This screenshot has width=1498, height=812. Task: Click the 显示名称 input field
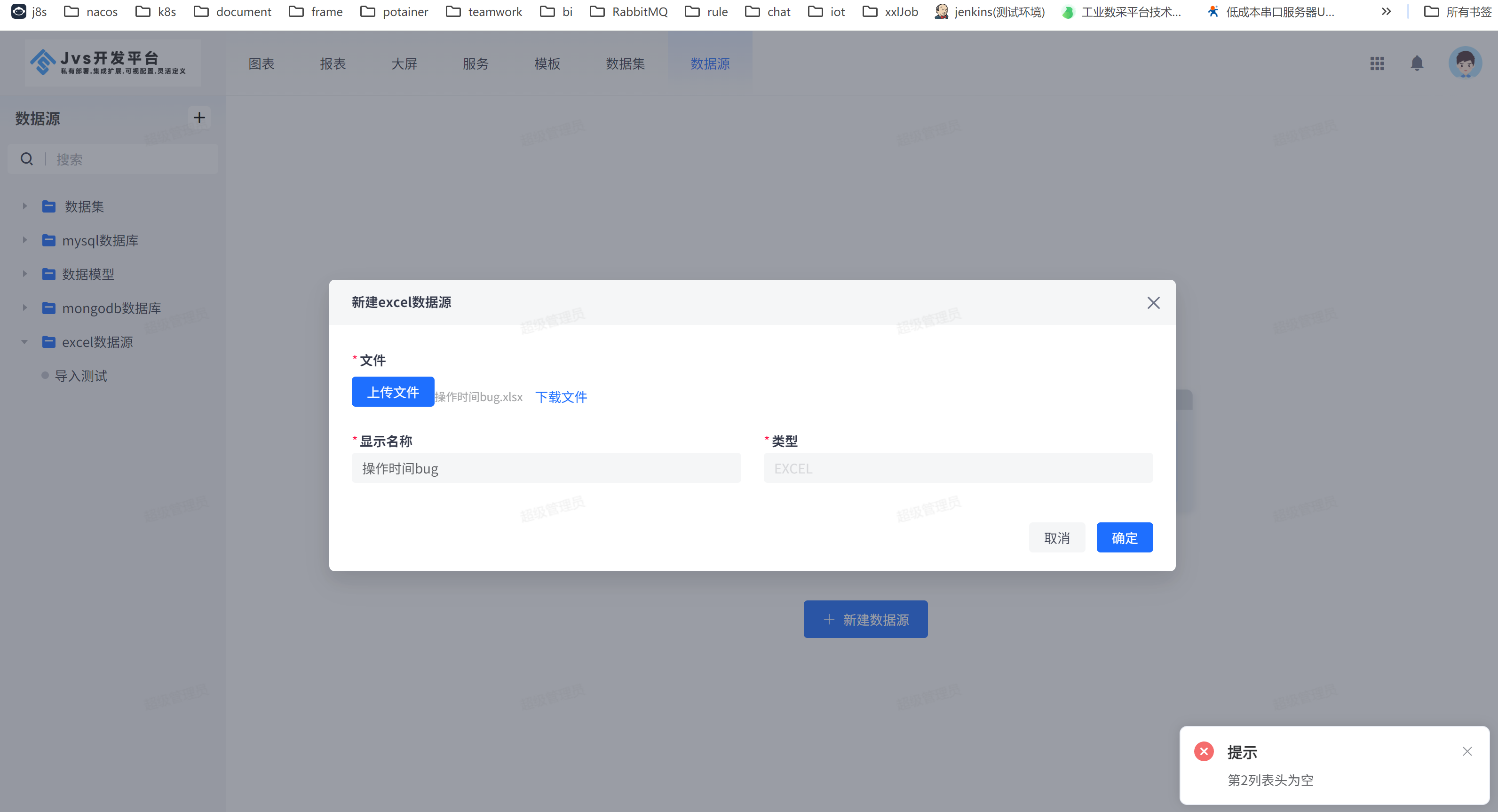tap(546, 468)
